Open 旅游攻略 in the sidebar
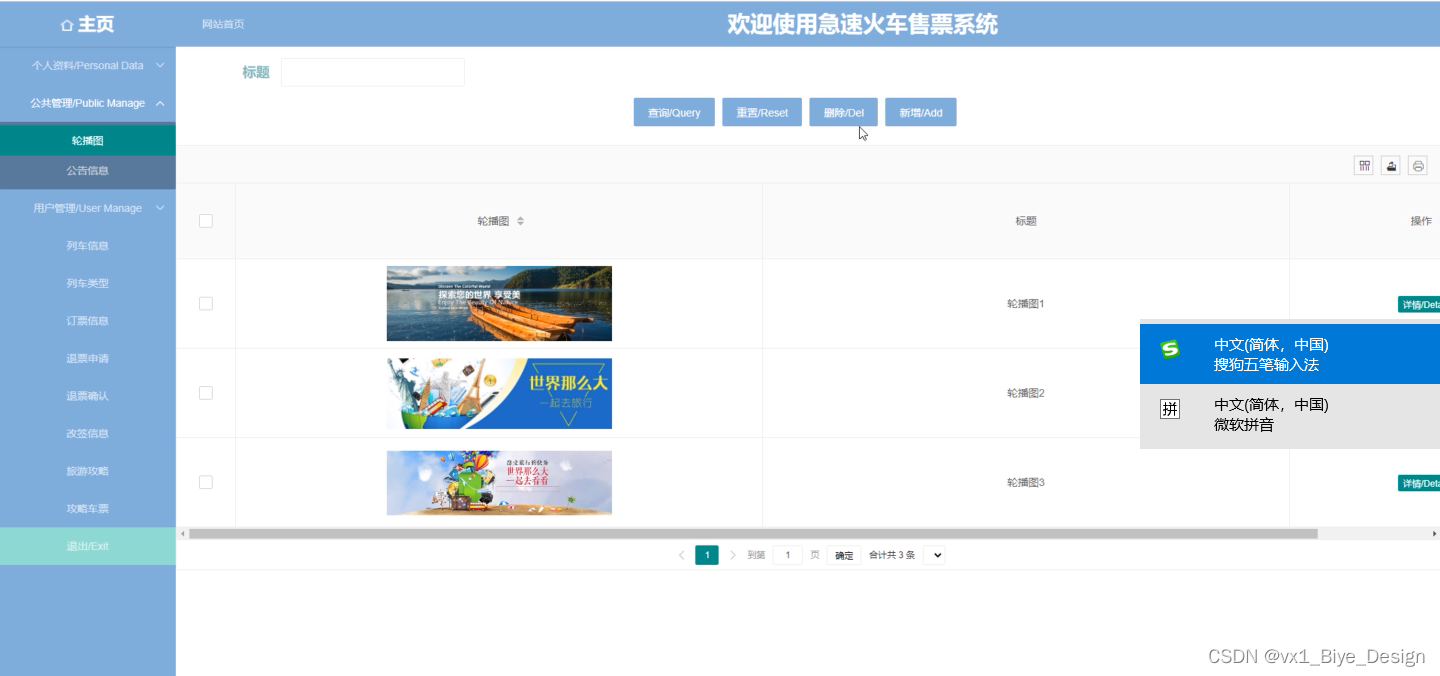1440x676 pixels. tap(88, 471)
